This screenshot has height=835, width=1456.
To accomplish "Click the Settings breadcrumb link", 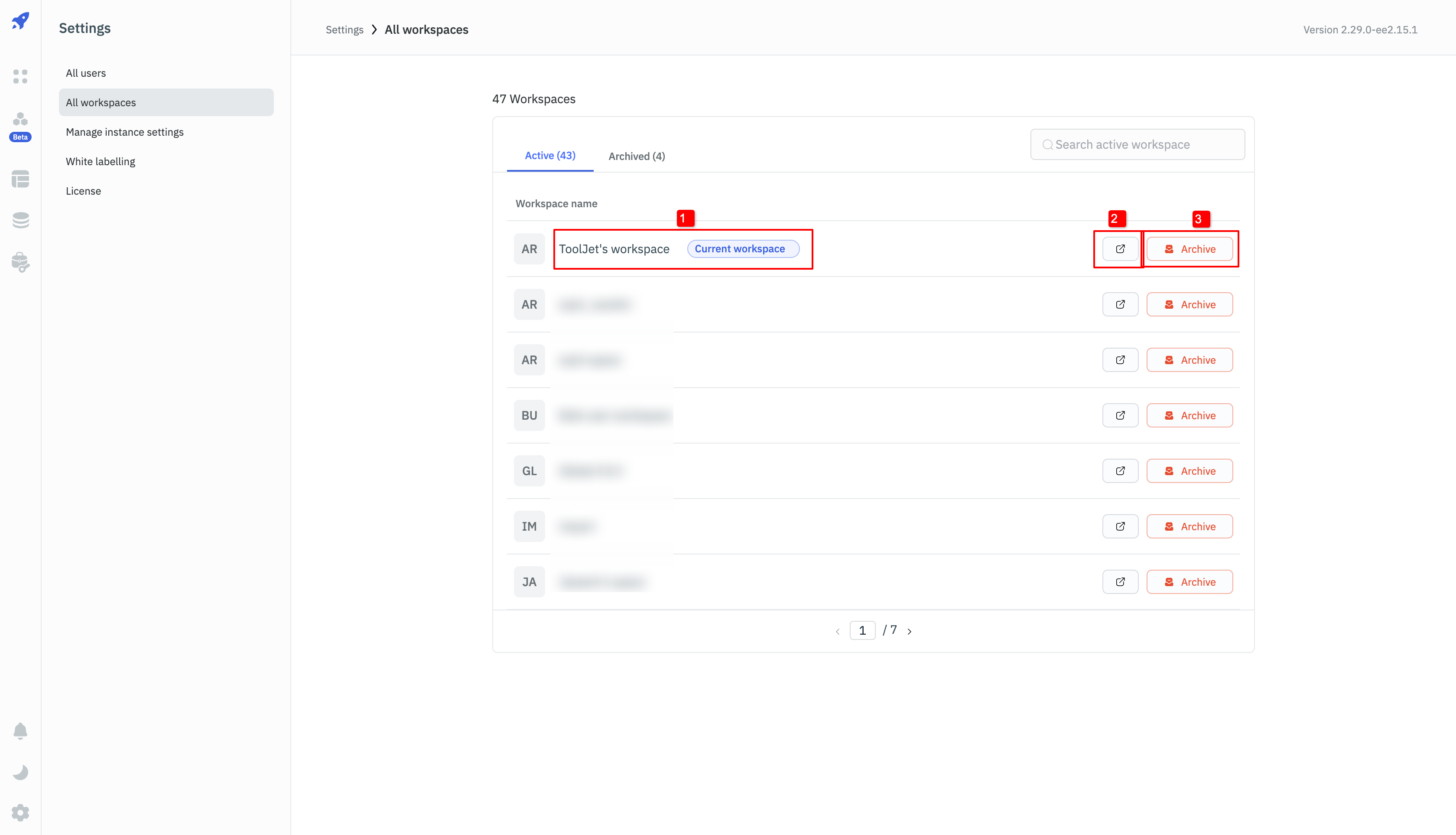I will (344, 30).
